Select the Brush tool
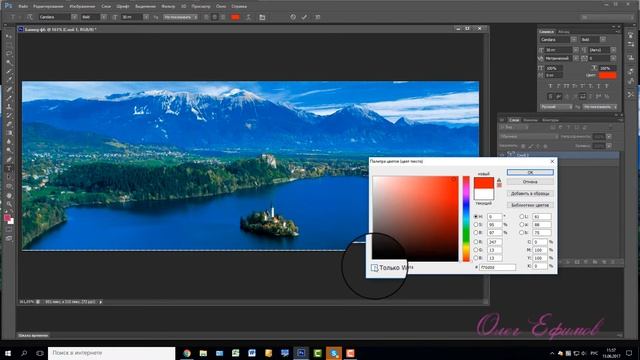This screenshot has height=360, width=640. pyautogui.click(x=9, y=98)
